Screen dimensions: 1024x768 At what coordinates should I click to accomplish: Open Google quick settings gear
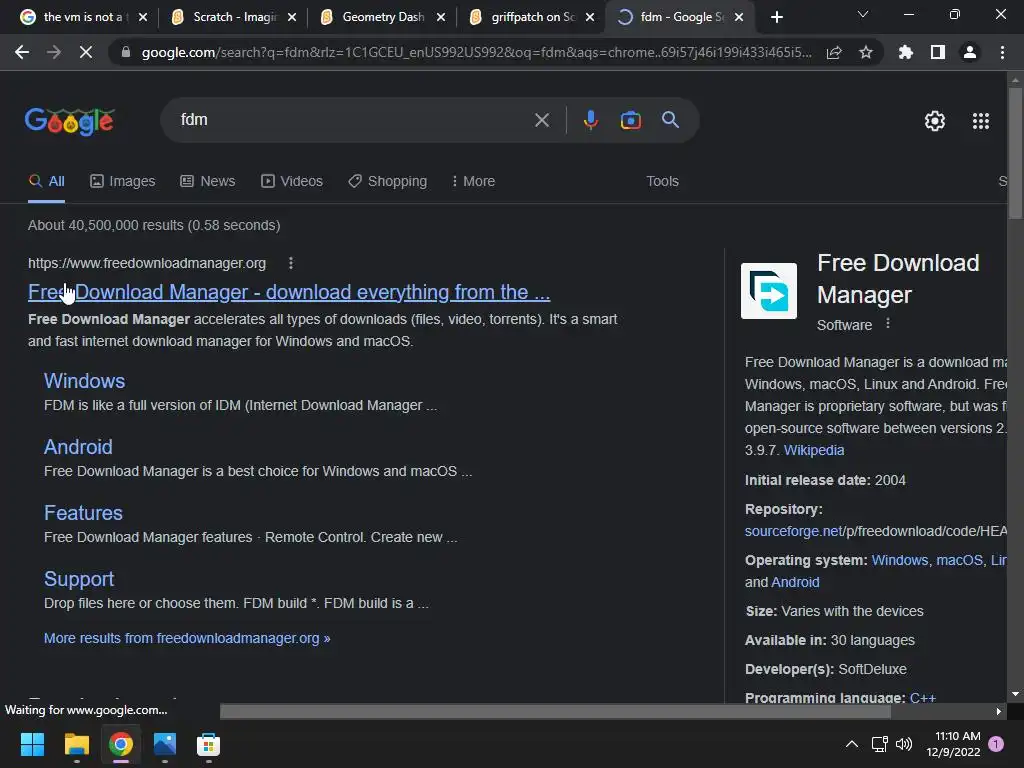coord(935,121)
